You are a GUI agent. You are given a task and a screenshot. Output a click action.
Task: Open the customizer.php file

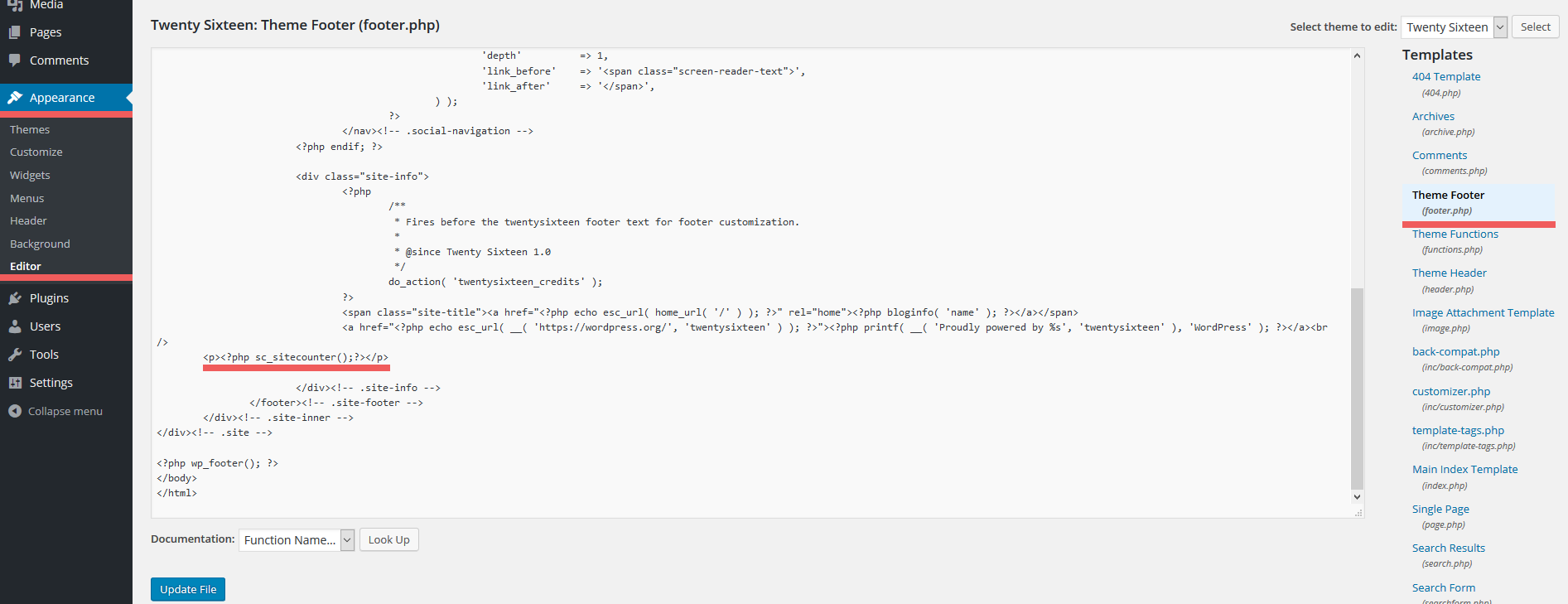coord(1451,392)
